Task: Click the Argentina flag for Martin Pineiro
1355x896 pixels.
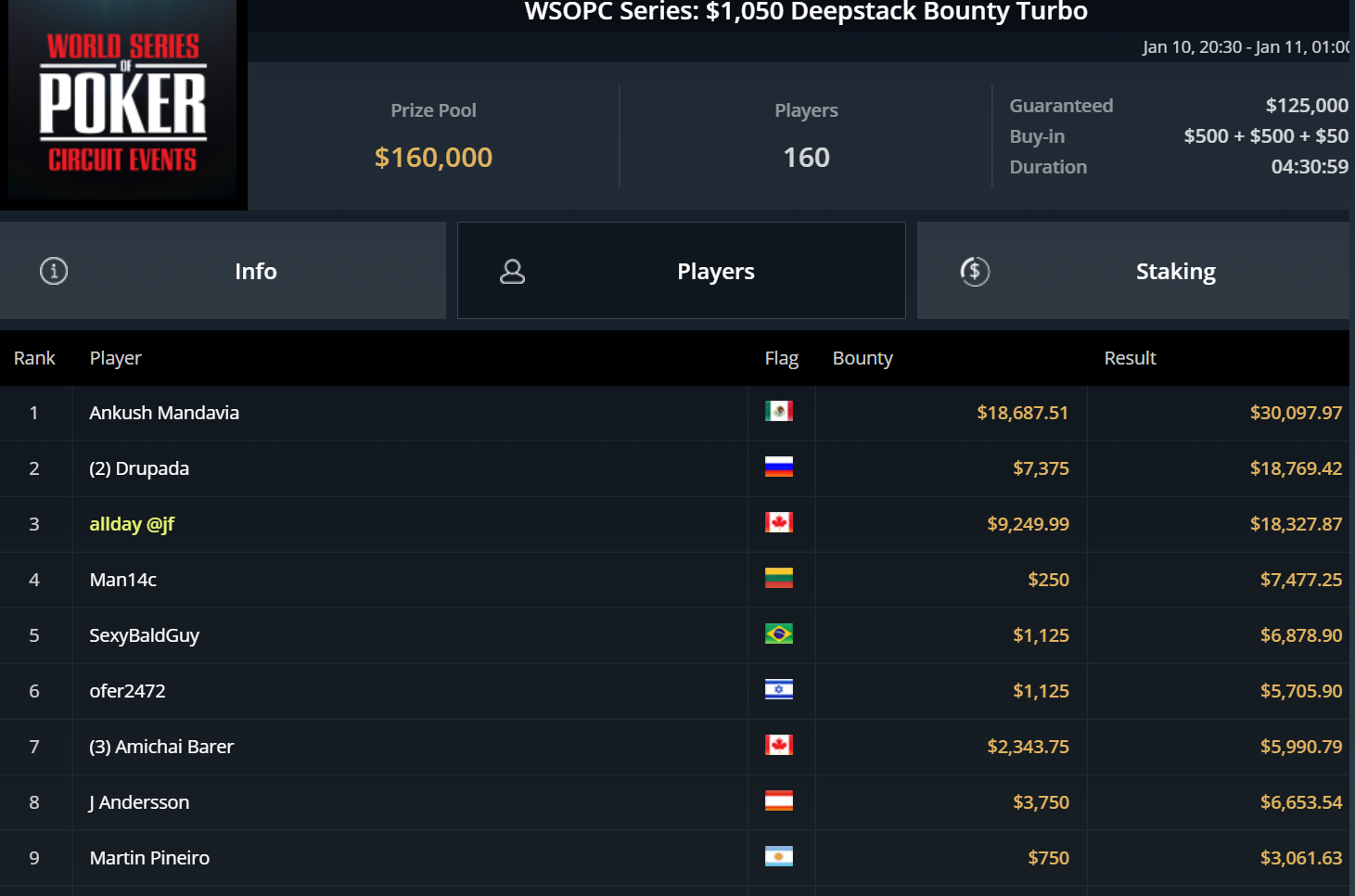Action: click(779, 856)
